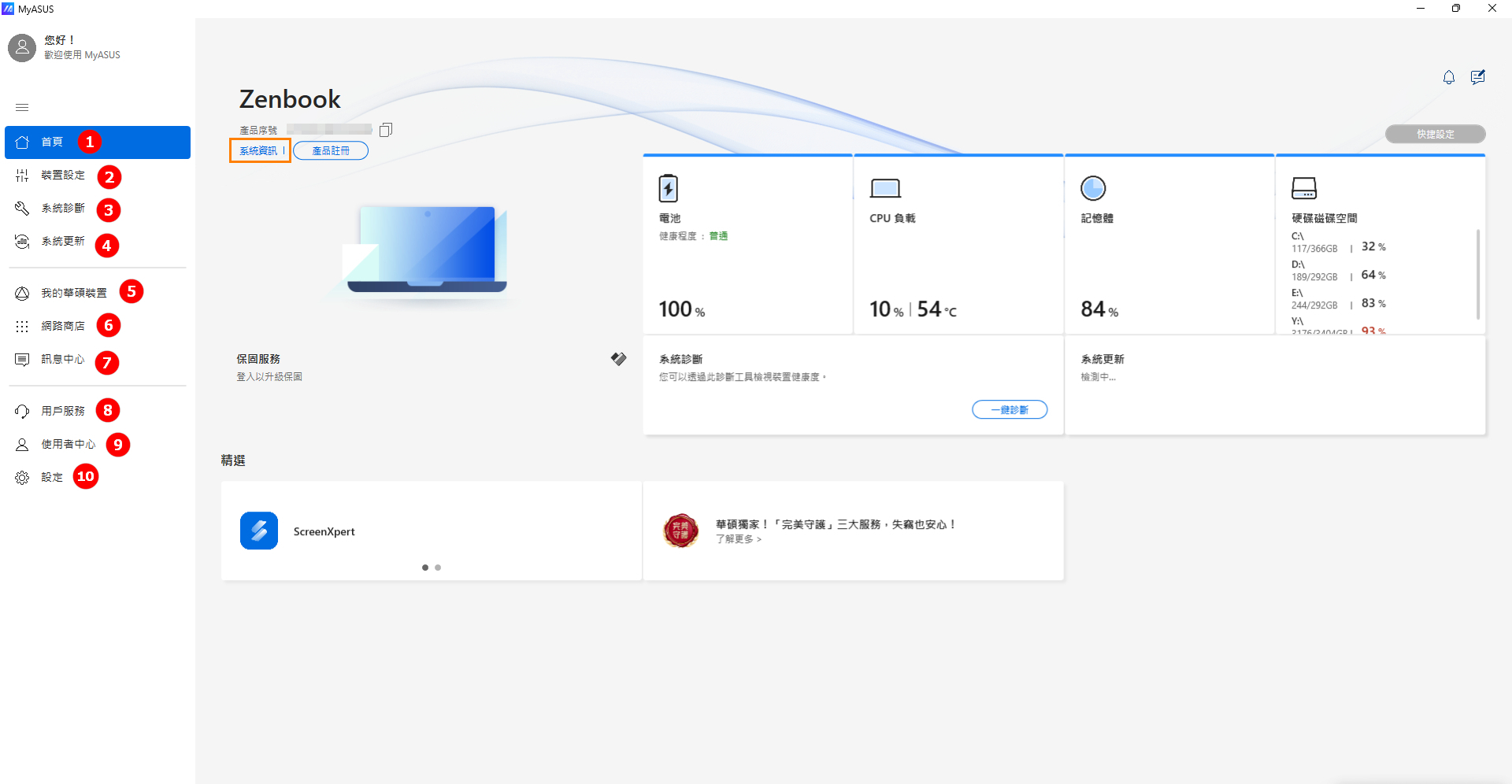Click the 系統資訊 link

[x=258, y=151]
